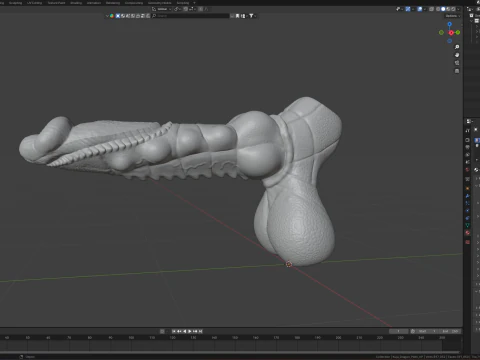The height and width of the screenshot is (360, 480).
Task: Open object type visibility dropdown
Action: coord(399,9)
